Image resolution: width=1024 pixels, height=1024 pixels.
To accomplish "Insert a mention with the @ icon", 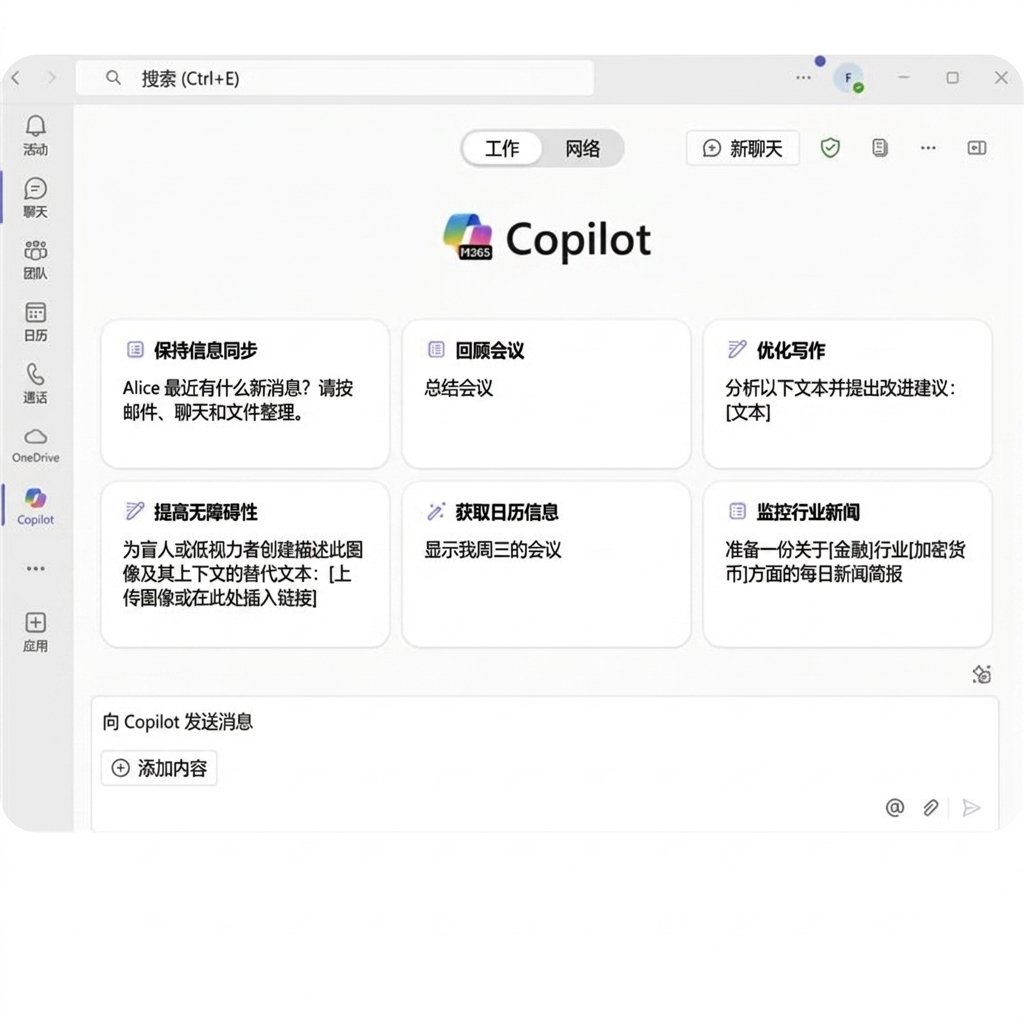I will [x=895, y=808].
